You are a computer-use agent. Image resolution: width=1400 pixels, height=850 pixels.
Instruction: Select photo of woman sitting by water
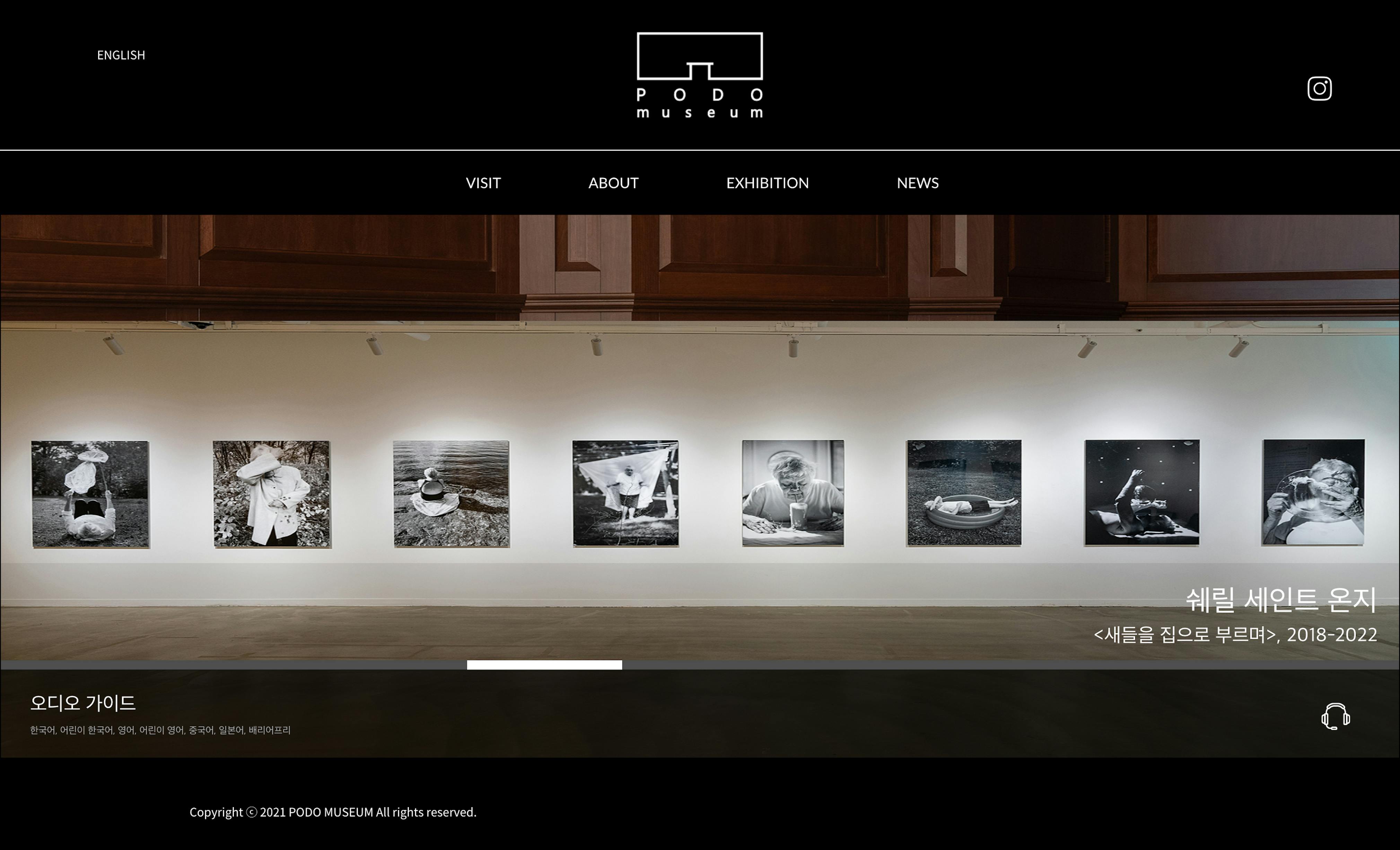[451, 494]
